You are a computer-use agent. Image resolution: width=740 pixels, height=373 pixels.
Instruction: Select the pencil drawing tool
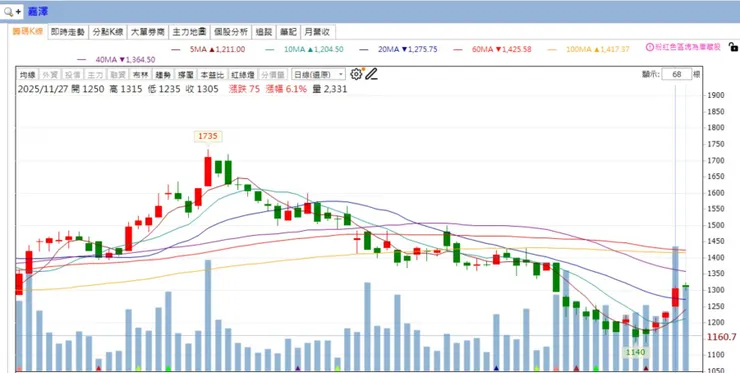pos(371,74)
